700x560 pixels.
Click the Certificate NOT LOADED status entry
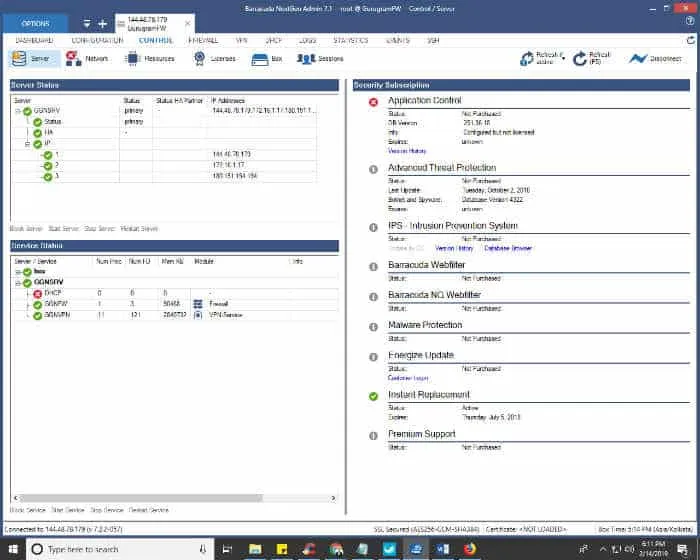(526, 530)
